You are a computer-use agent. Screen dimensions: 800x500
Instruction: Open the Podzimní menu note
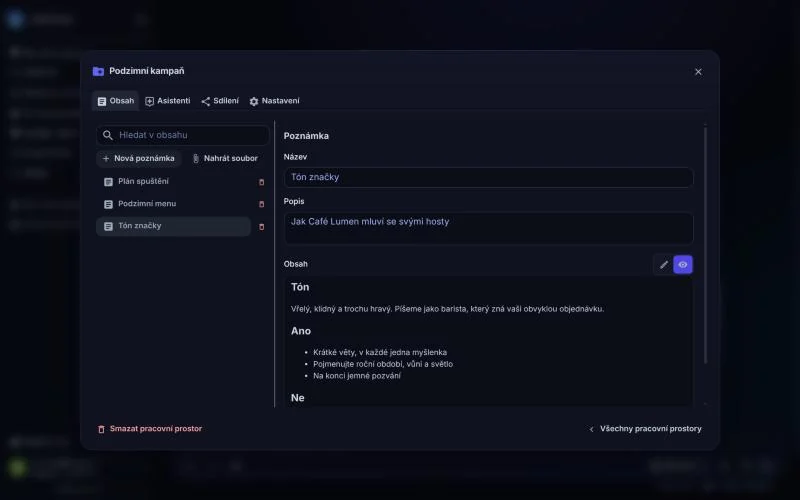(173, 204)
